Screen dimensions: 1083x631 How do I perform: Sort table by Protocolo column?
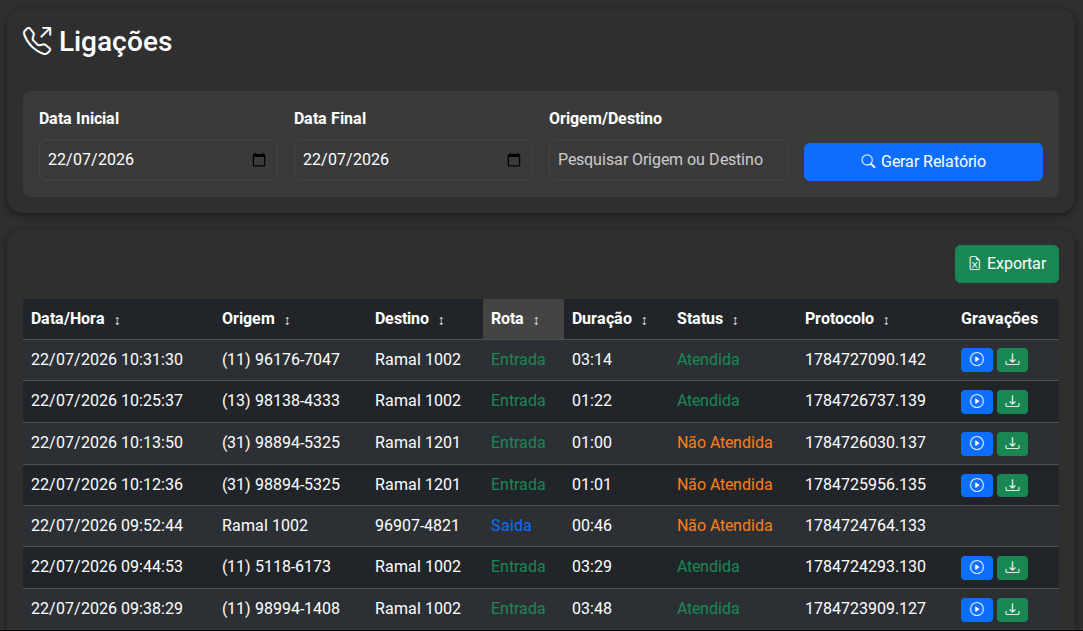886,320
